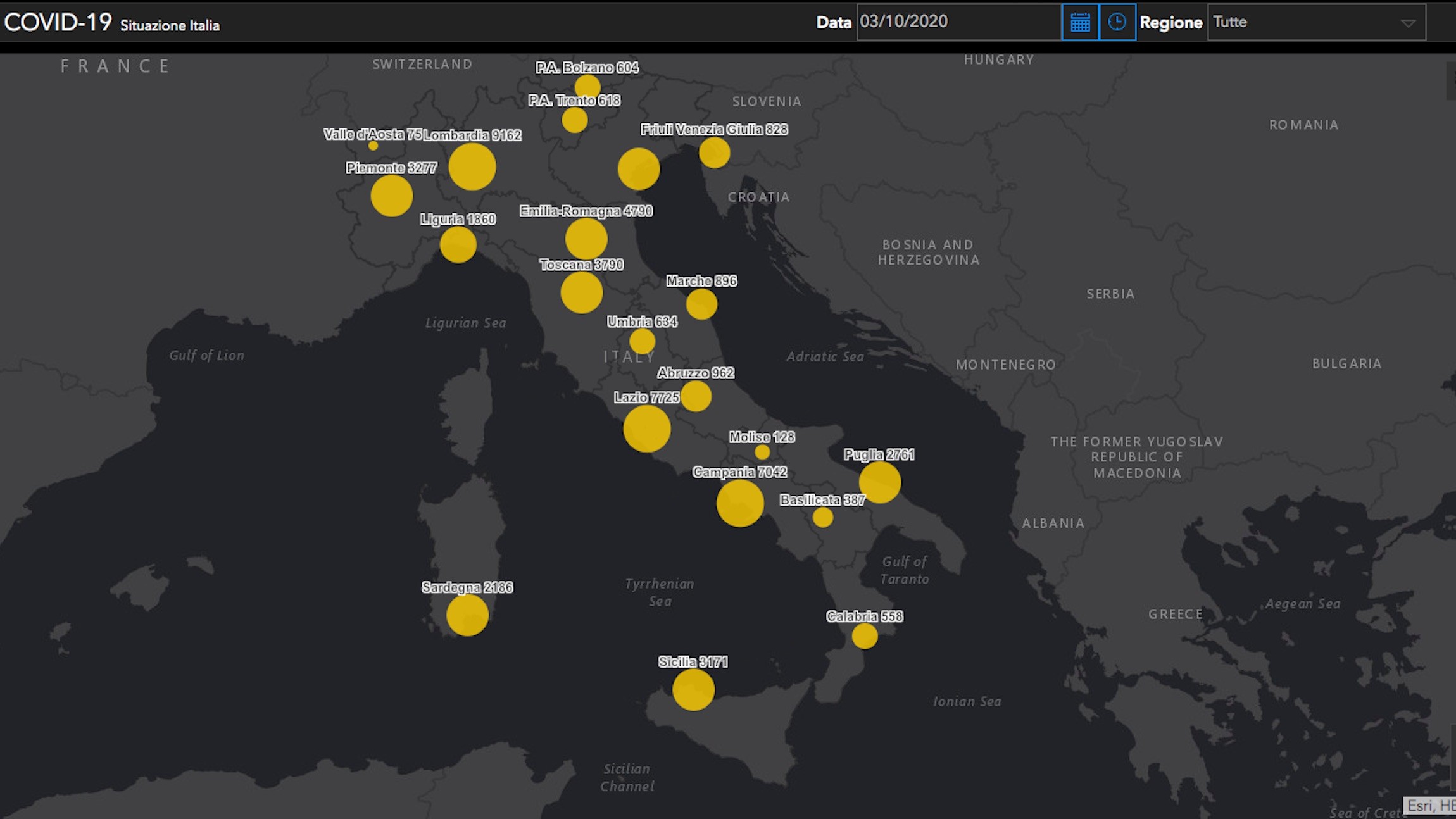Viewport: 1456px width, 819px height.
Task: Open the calendar date picker icon
Action: pos(1080,22)
